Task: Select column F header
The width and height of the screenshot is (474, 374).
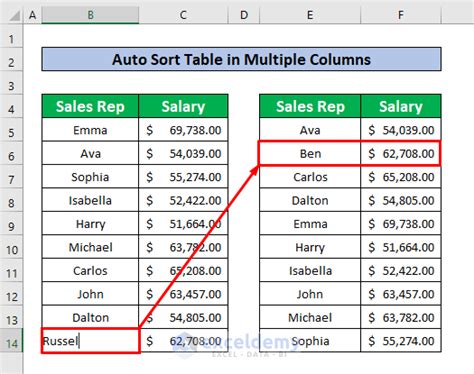Action: (x=401, y=15)
